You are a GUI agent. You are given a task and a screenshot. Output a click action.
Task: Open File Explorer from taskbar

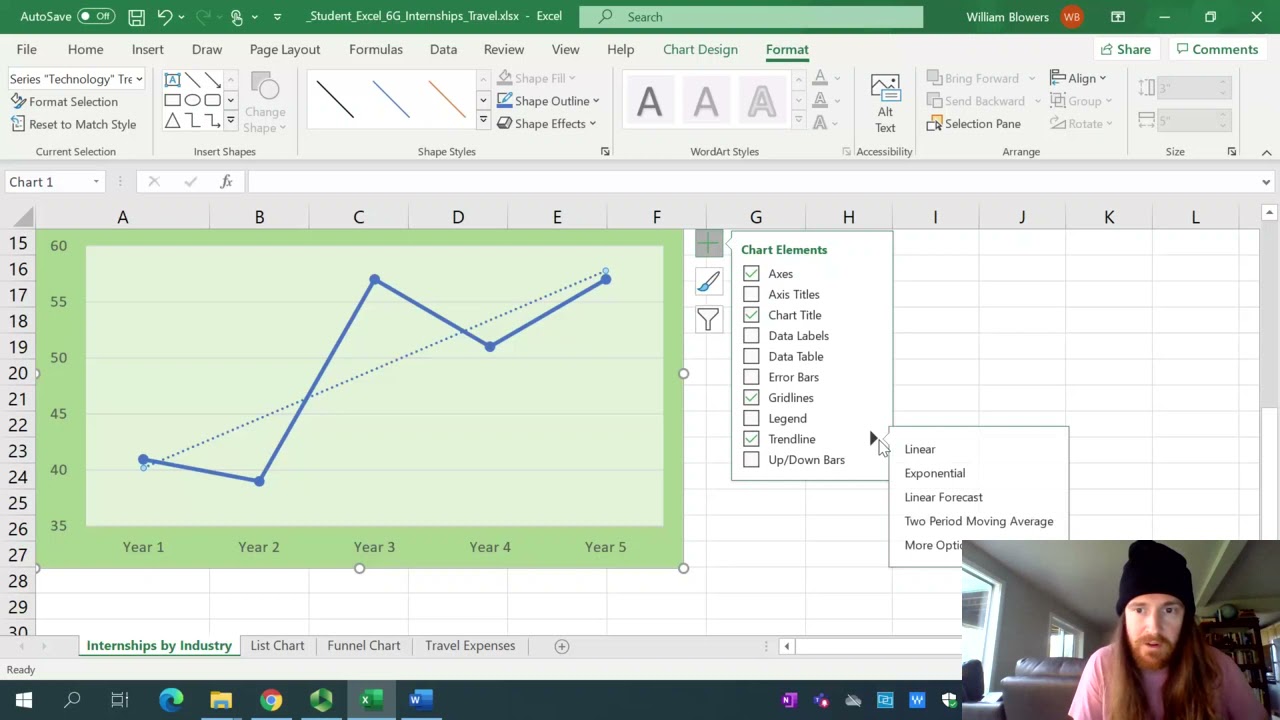pyautogui.click(x=221, y=700)
